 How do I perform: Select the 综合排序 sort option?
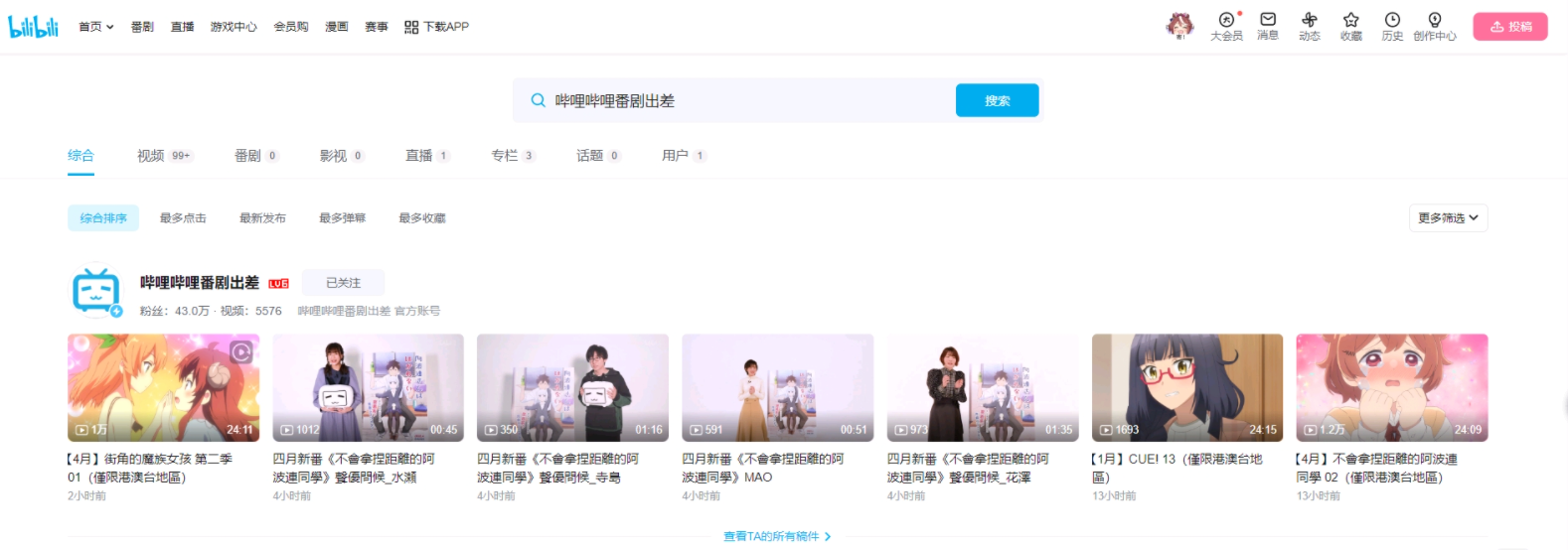103,218
